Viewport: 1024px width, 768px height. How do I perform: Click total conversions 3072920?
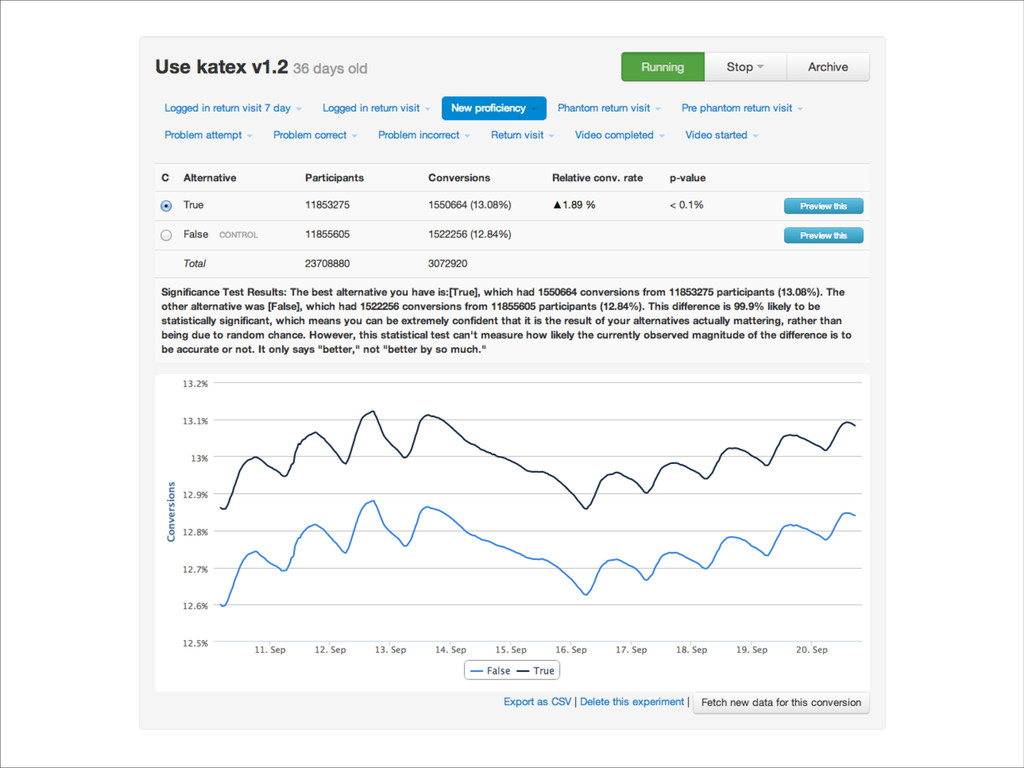(448, 263)
